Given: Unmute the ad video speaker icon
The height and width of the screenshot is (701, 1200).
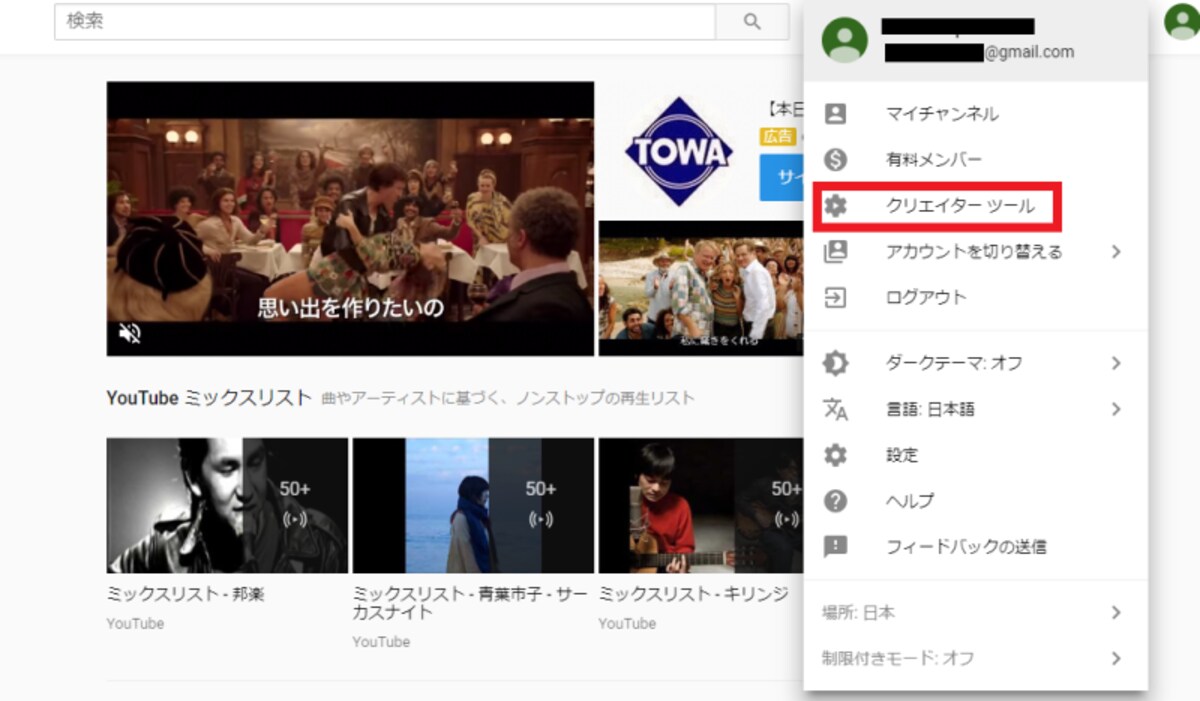Looking at the screenshot, I should [x=130, y=333].
